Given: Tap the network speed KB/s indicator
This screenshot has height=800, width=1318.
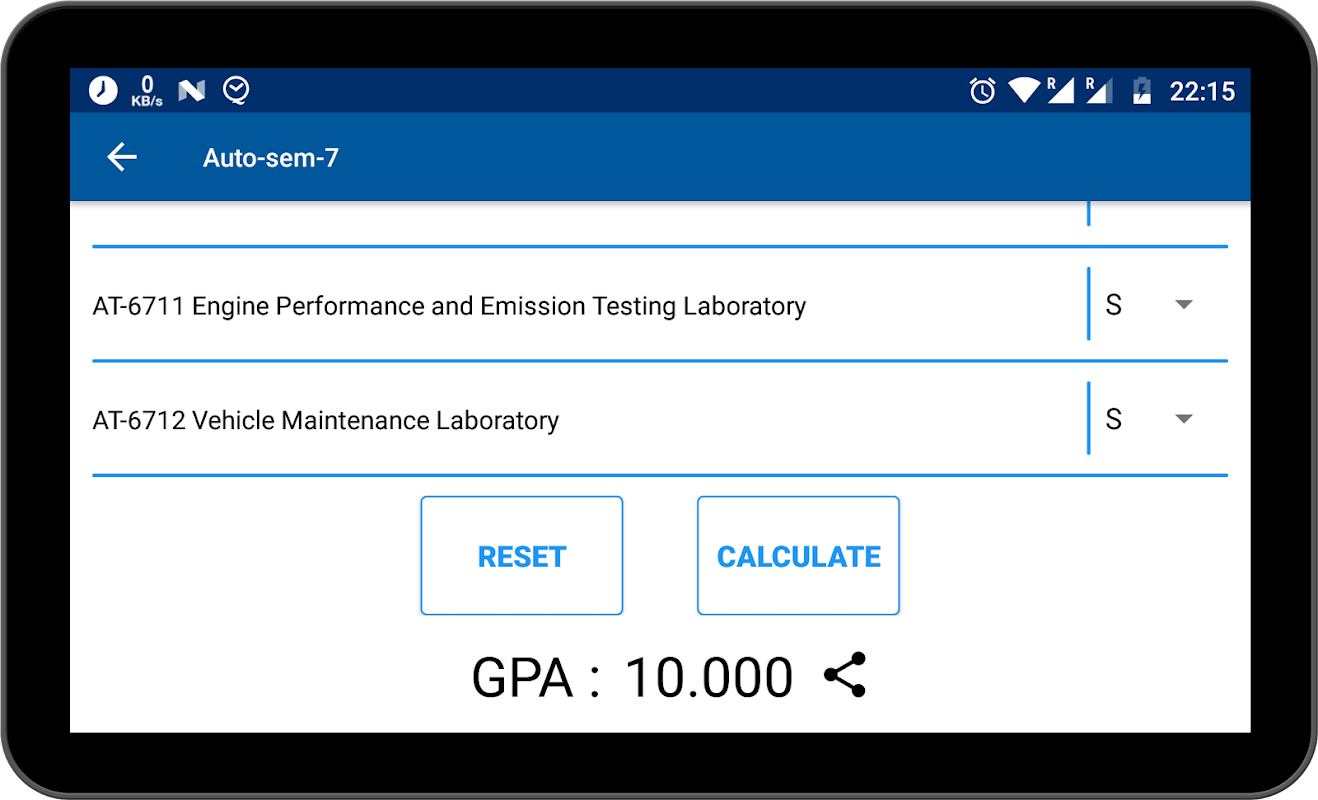Looking at the screenshot, I should point(146,91).
